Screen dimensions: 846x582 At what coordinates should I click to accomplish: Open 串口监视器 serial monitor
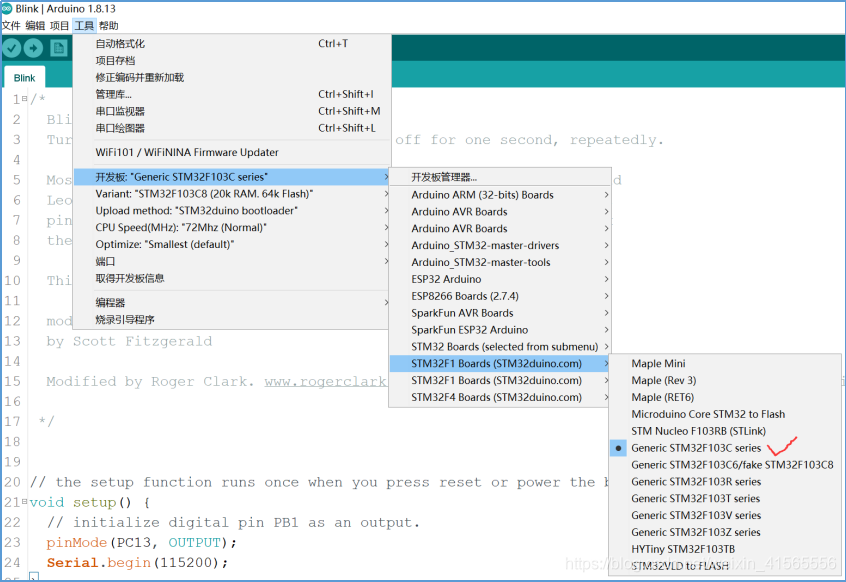click(232, 111)
